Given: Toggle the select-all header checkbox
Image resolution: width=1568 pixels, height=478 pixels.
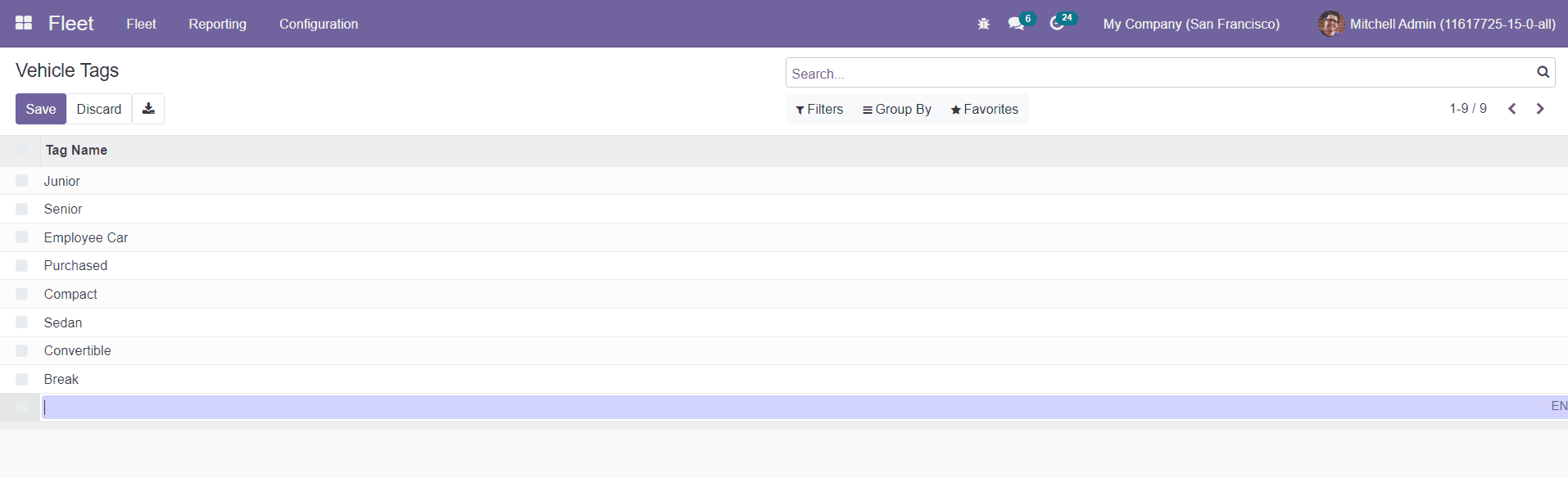Looking at the screenshot, I should pos(22,150).
